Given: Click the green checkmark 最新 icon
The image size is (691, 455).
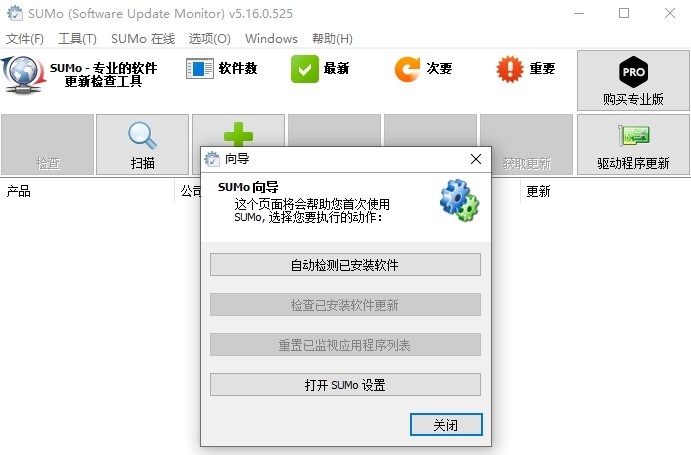Looking at the screenshot, I should tap(305, 69).
